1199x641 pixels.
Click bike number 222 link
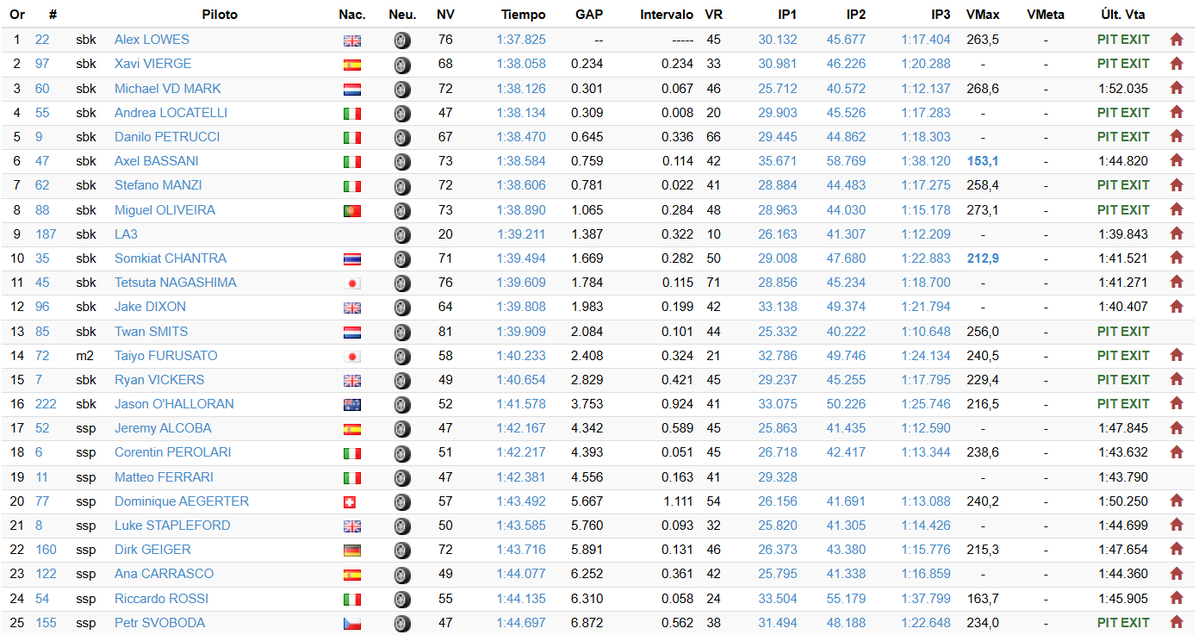click(x=46, y=404)
